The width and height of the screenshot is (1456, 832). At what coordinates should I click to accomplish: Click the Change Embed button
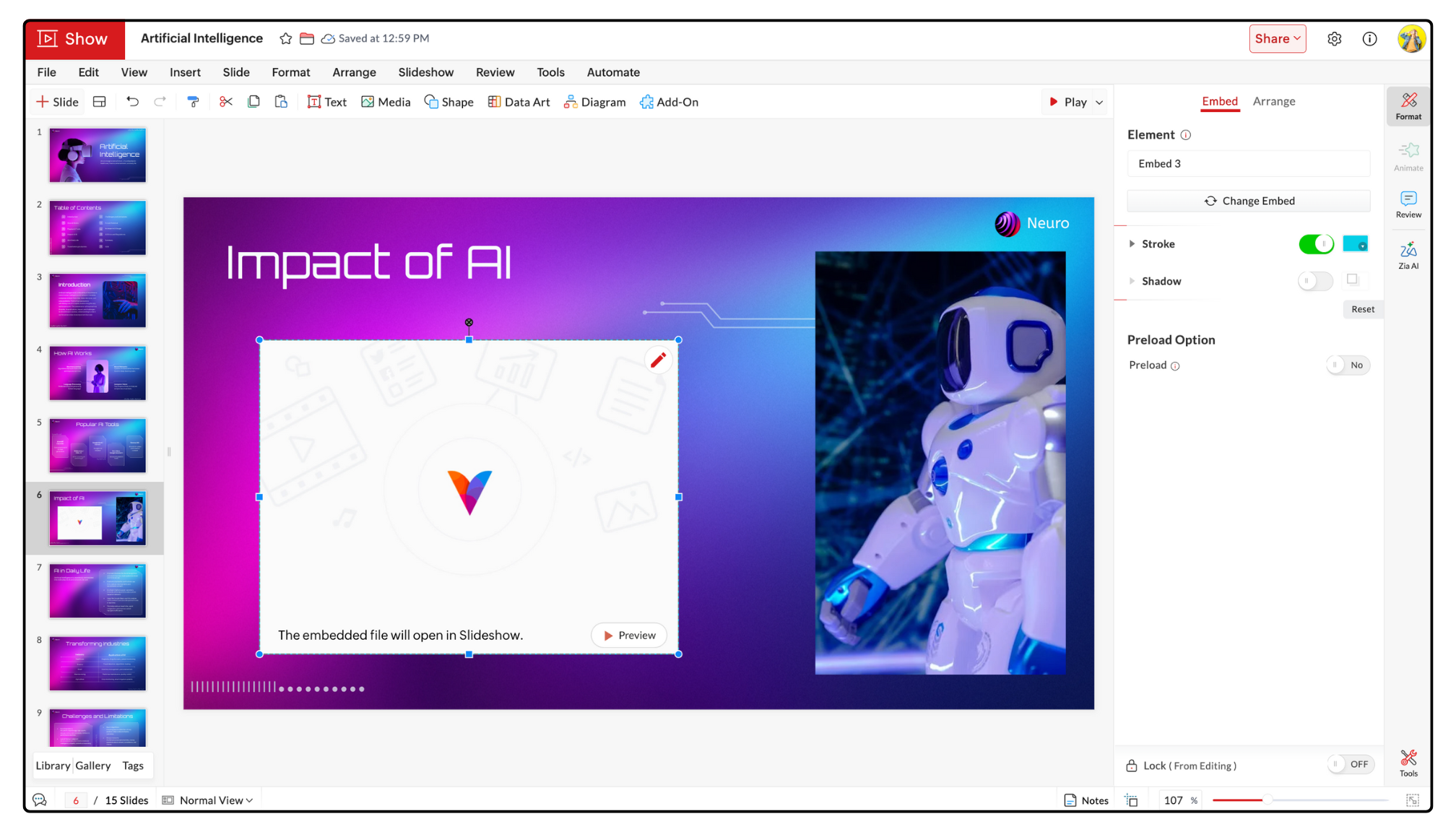click(x=1248, y=201)
